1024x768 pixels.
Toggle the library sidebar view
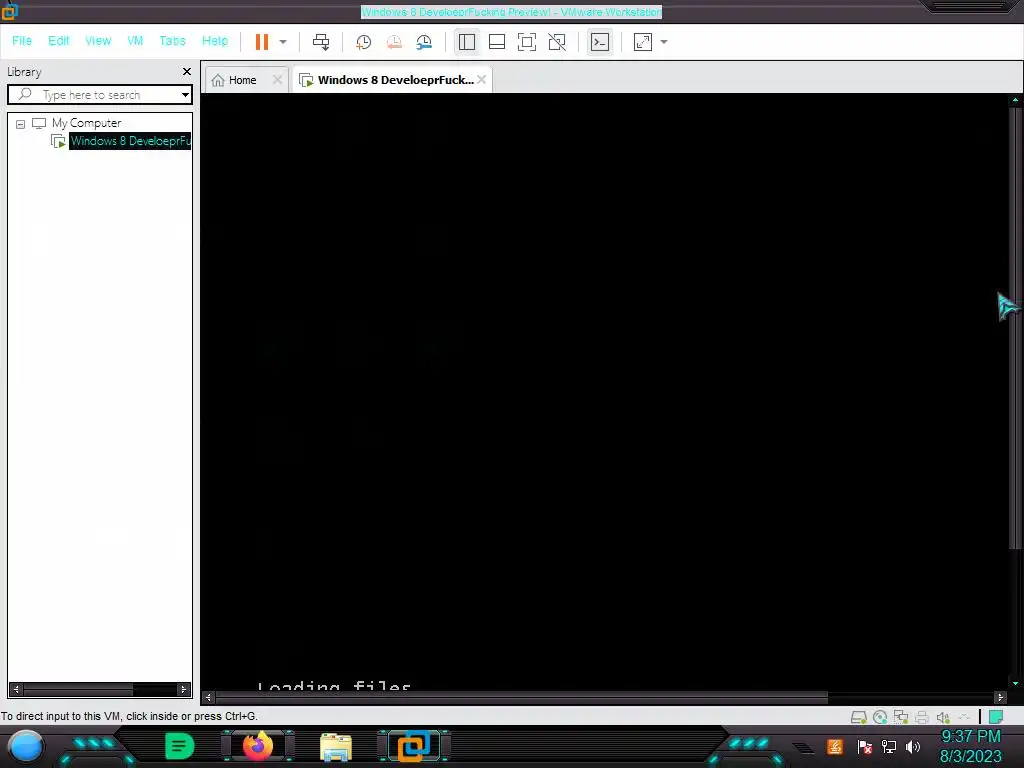[x=467, y=42]
